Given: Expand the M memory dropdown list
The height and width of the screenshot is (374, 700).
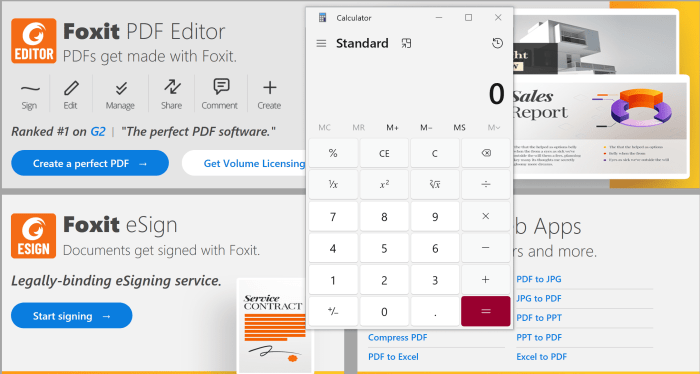Looking at the screenshot, I should (x=494, y=128).
